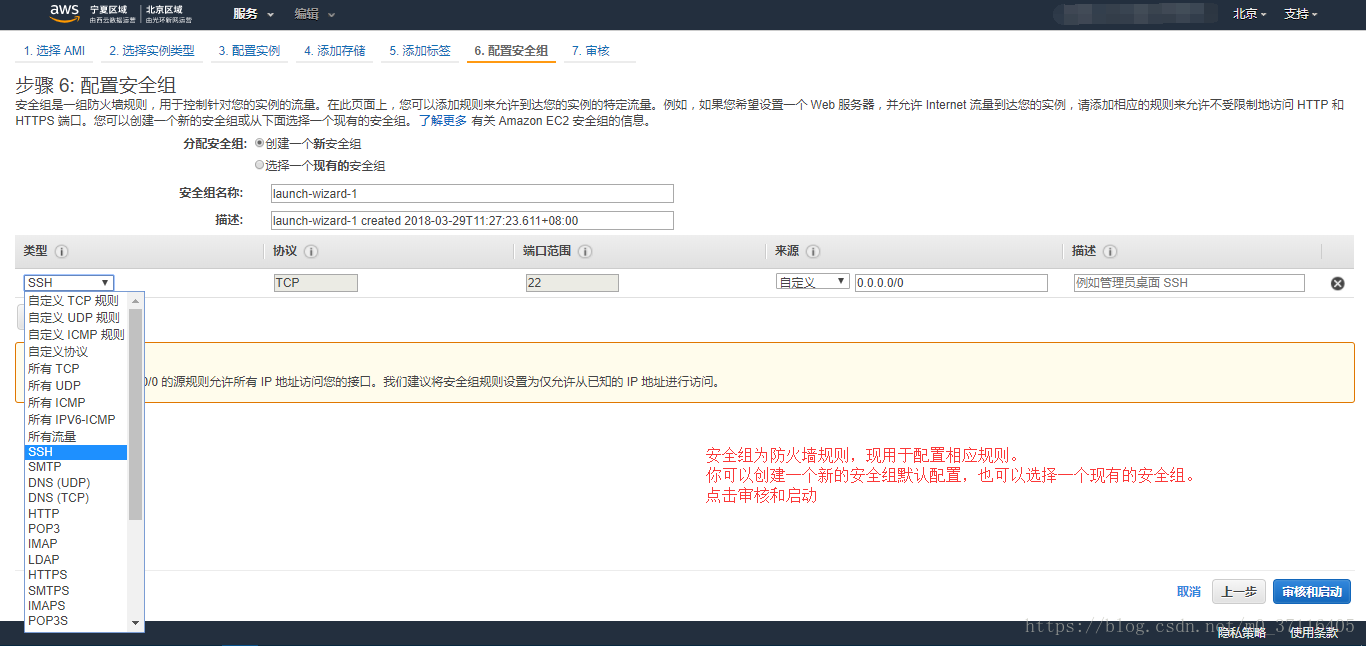Go to step 5. 添加标签
The image size is (1366, 646).
pyautogui.click(x=420, y=51)
